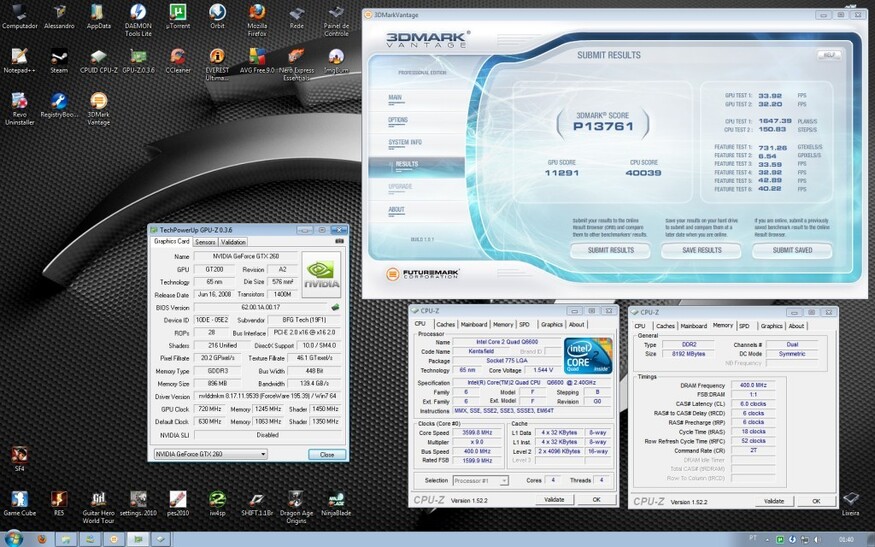This screenshot has width=875, height=547.
Task: Click the Firefox taskbar icon
Action: point(42,539)
